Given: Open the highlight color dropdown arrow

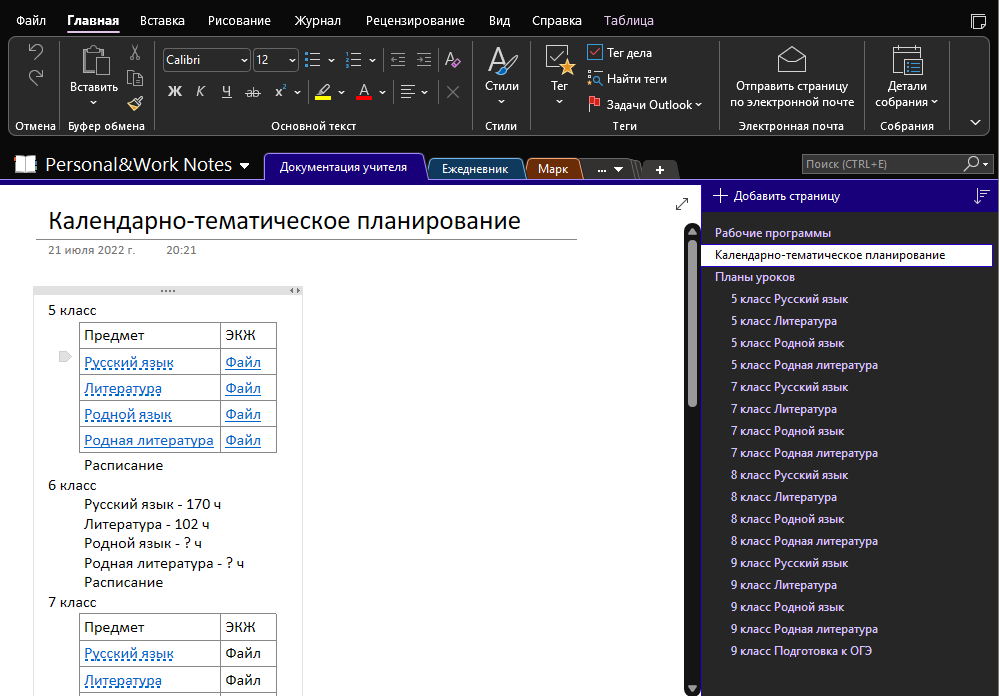Looking at the screenshot, I should point(341,92).
